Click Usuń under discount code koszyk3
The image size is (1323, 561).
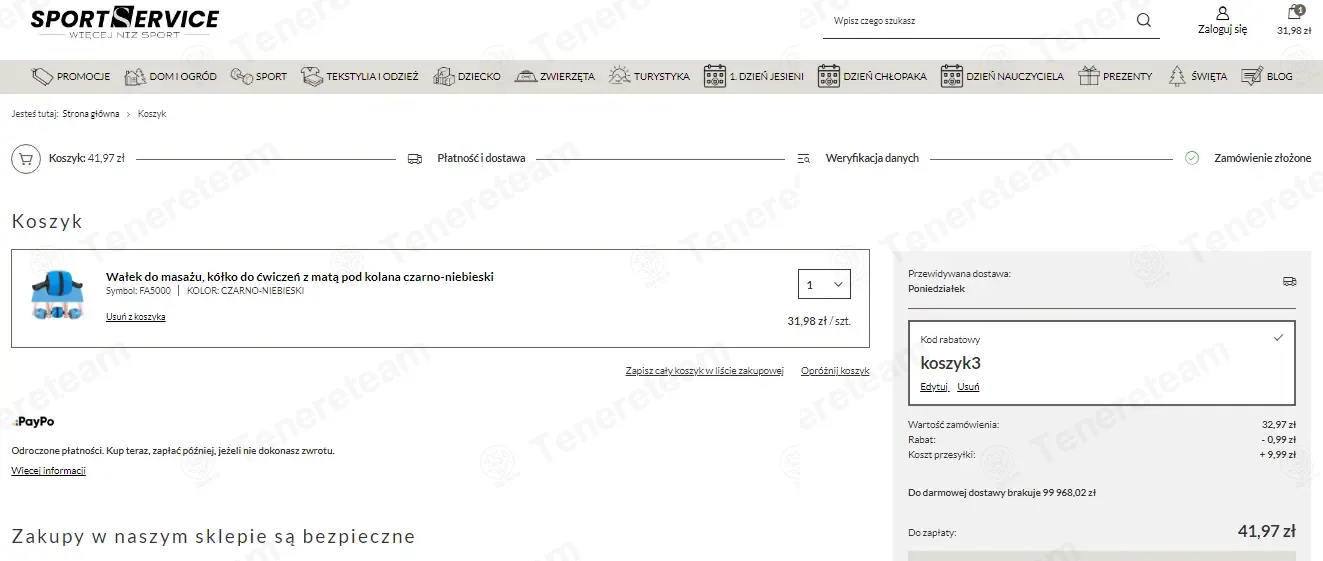pyautogui.click(x=968, y=387)
